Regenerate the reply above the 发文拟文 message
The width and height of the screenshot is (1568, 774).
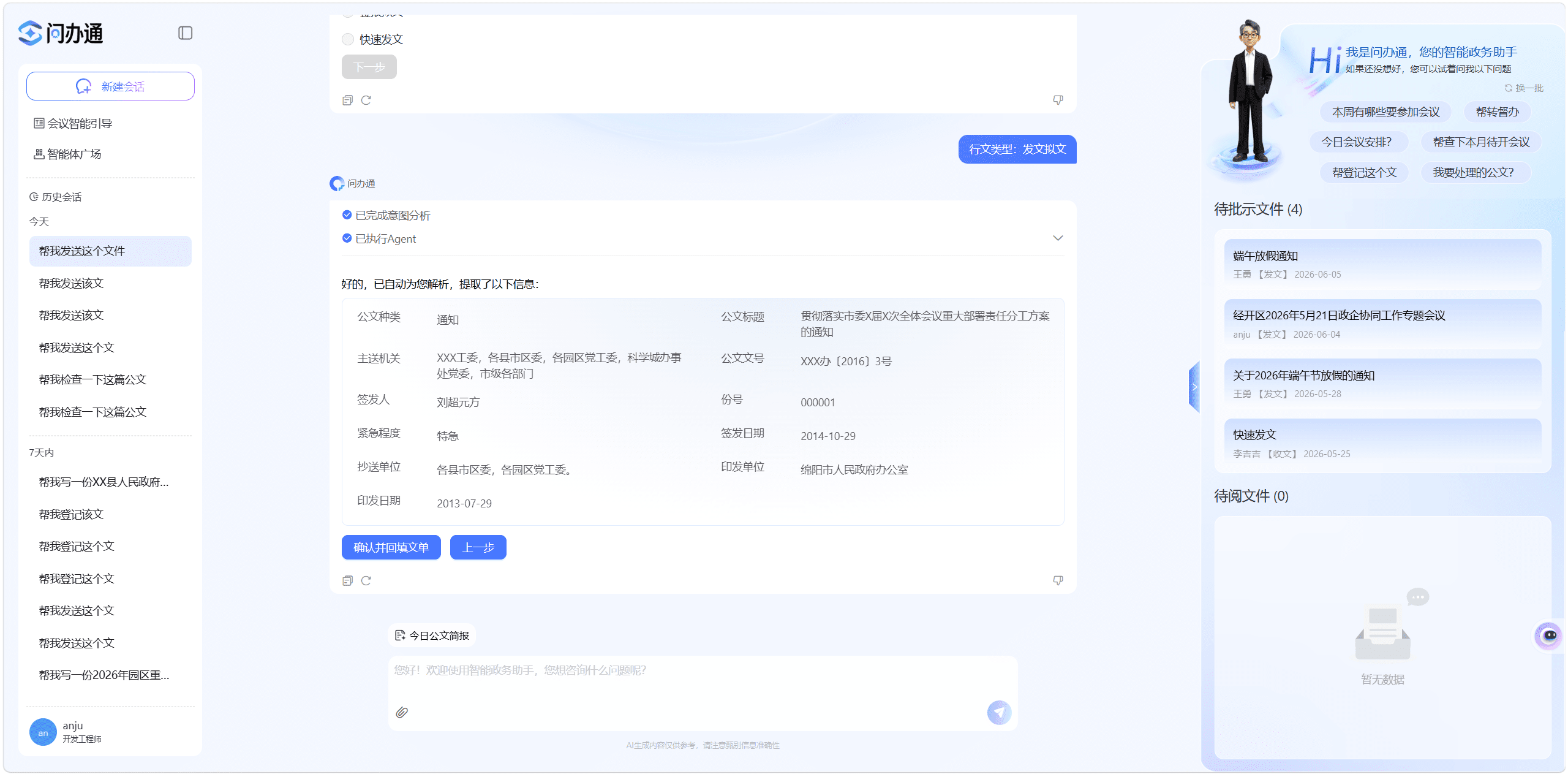coord(366,100)
